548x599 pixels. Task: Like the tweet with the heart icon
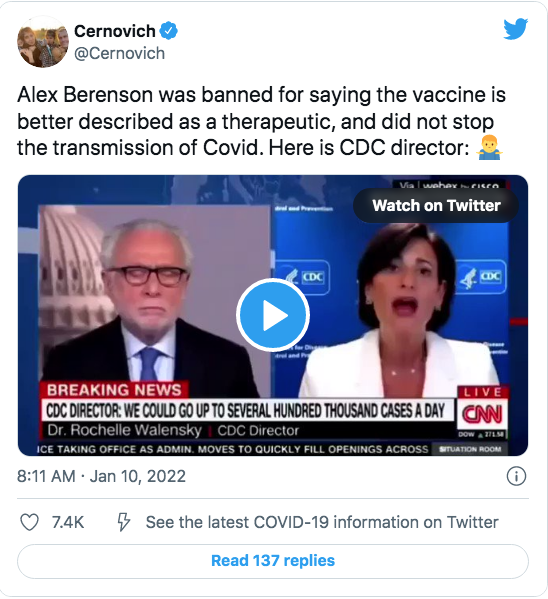pos(29,522)
